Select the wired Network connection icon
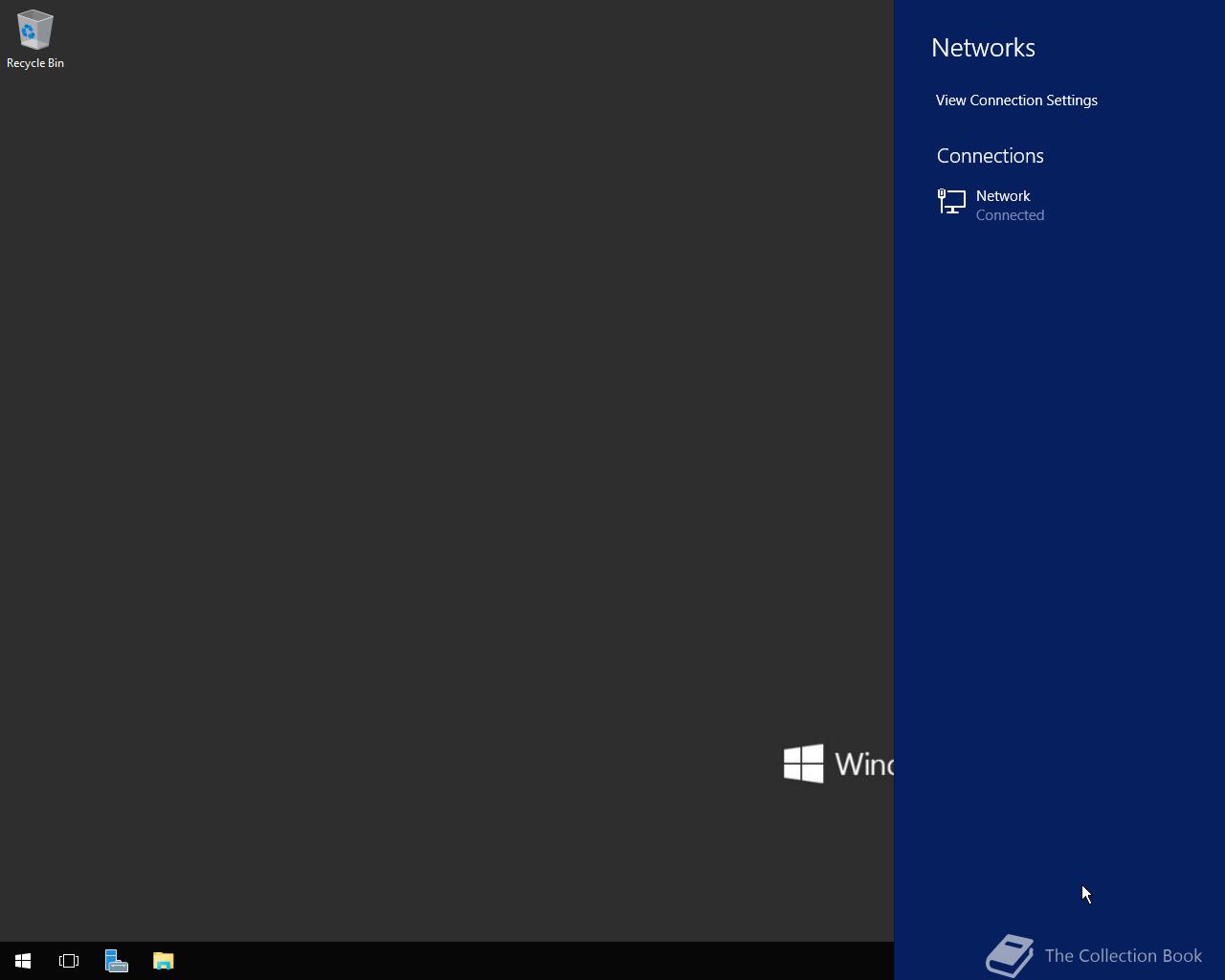Viewport: 1225px width, 980px height. coord(951,201)
